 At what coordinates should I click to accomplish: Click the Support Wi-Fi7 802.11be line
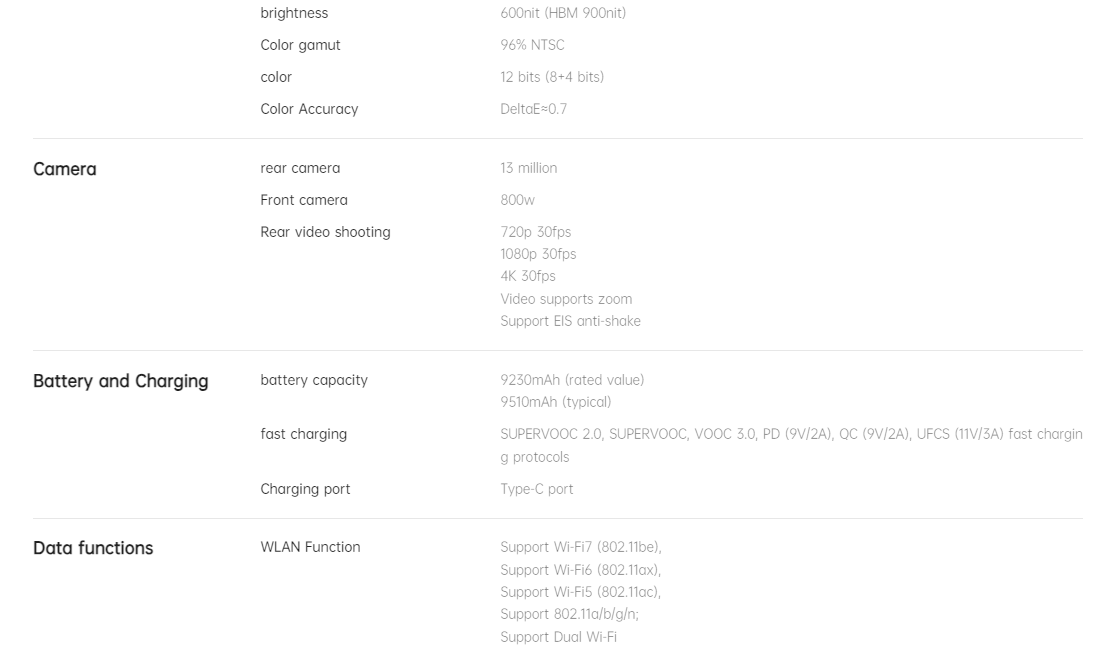pos(581,547)
